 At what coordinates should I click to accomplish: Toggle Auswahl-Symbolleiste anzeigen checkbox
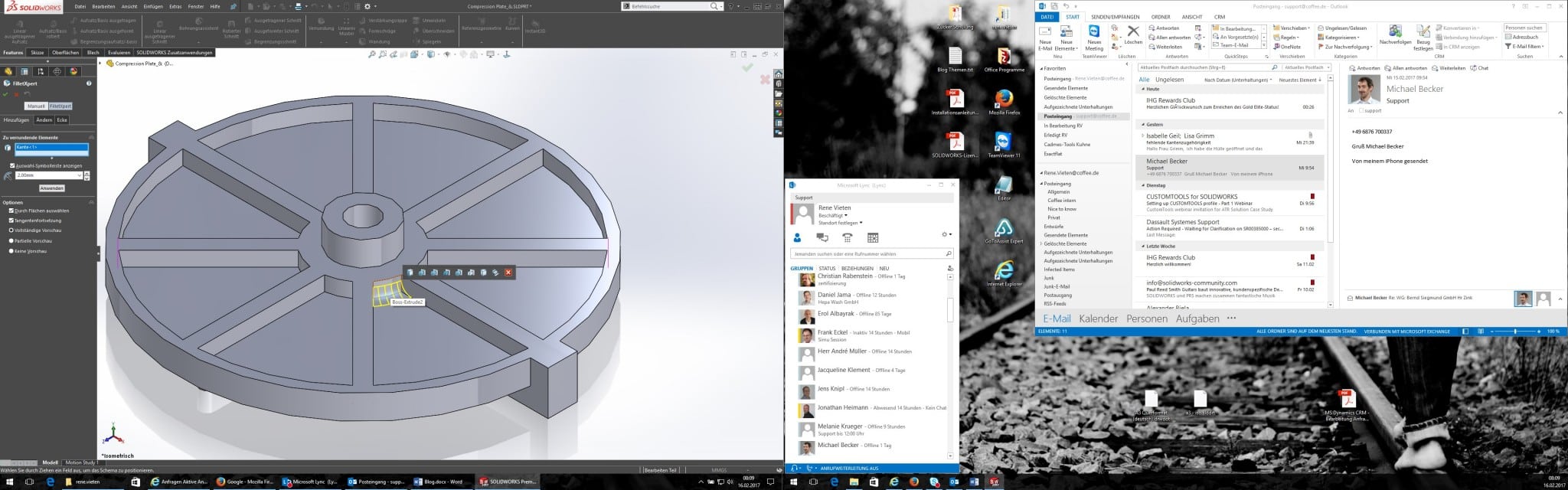(x=12, y=165)
